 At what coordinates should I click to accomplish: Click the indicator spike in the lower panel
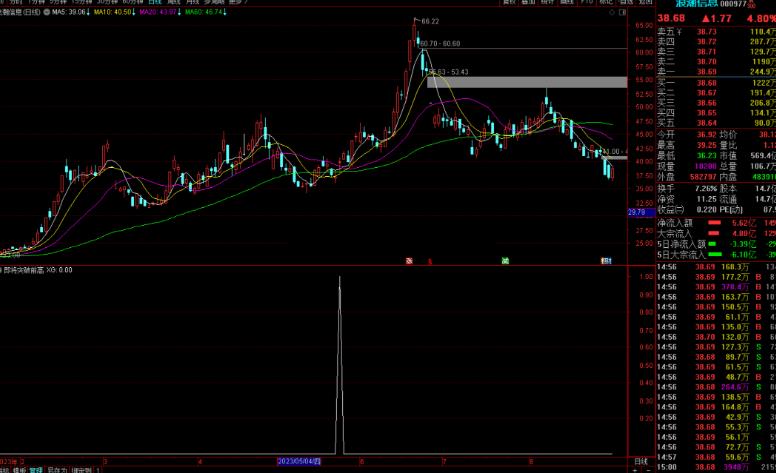340,366
